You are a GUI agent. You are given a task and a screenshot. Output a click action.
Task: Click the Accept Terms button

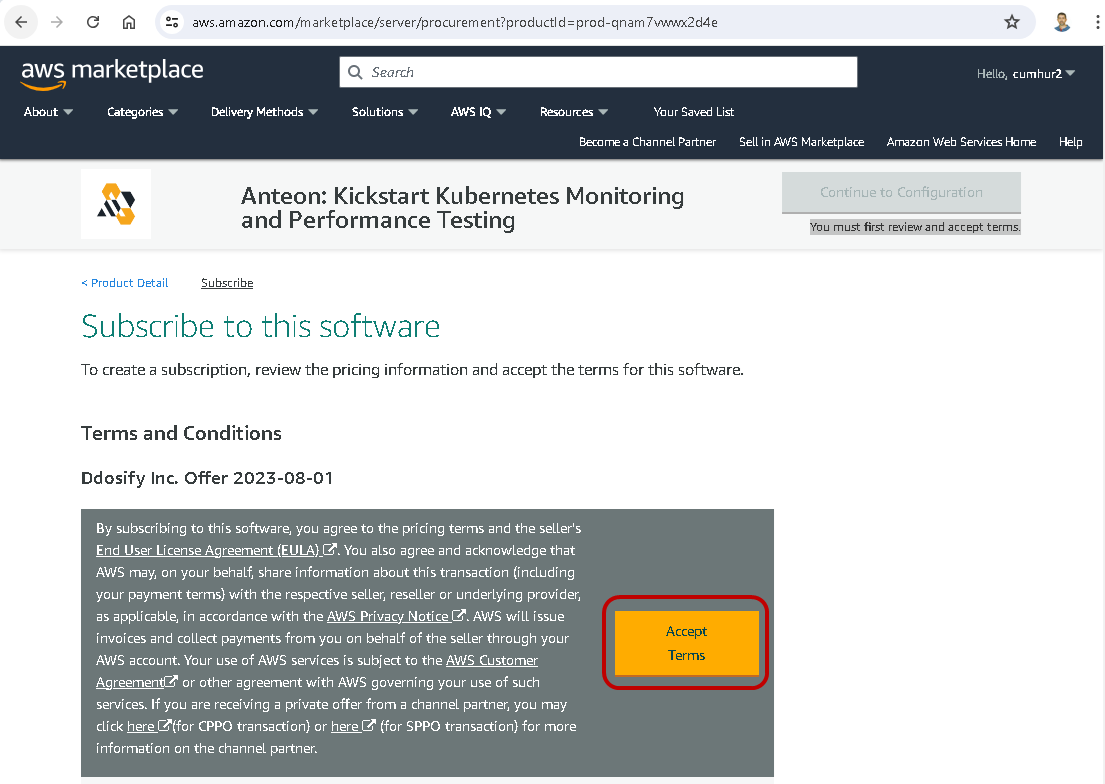686,643
